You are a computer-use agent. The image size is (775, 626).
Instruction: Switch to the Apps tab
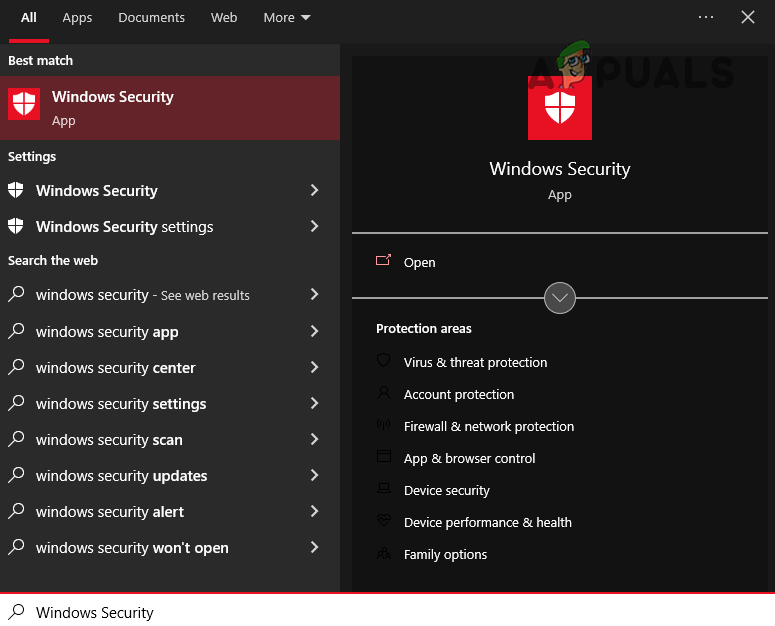click(77, 18)
